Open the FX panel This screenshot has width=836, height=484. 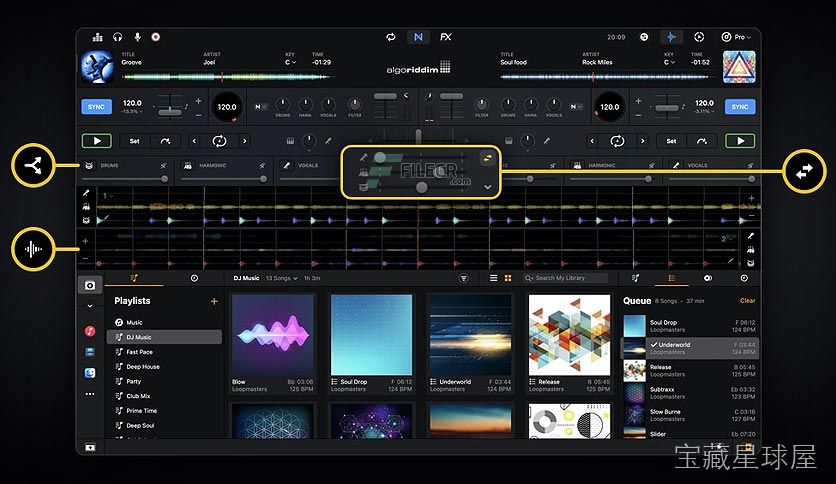pos(446,37)
